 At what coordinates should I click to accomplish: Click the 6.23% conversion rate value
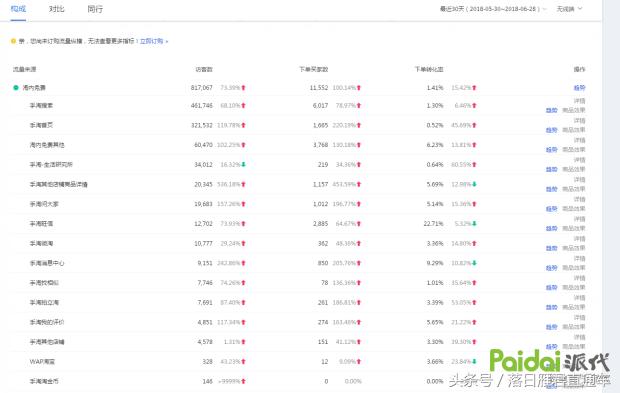pyautogui.click(x=435, y=145)
